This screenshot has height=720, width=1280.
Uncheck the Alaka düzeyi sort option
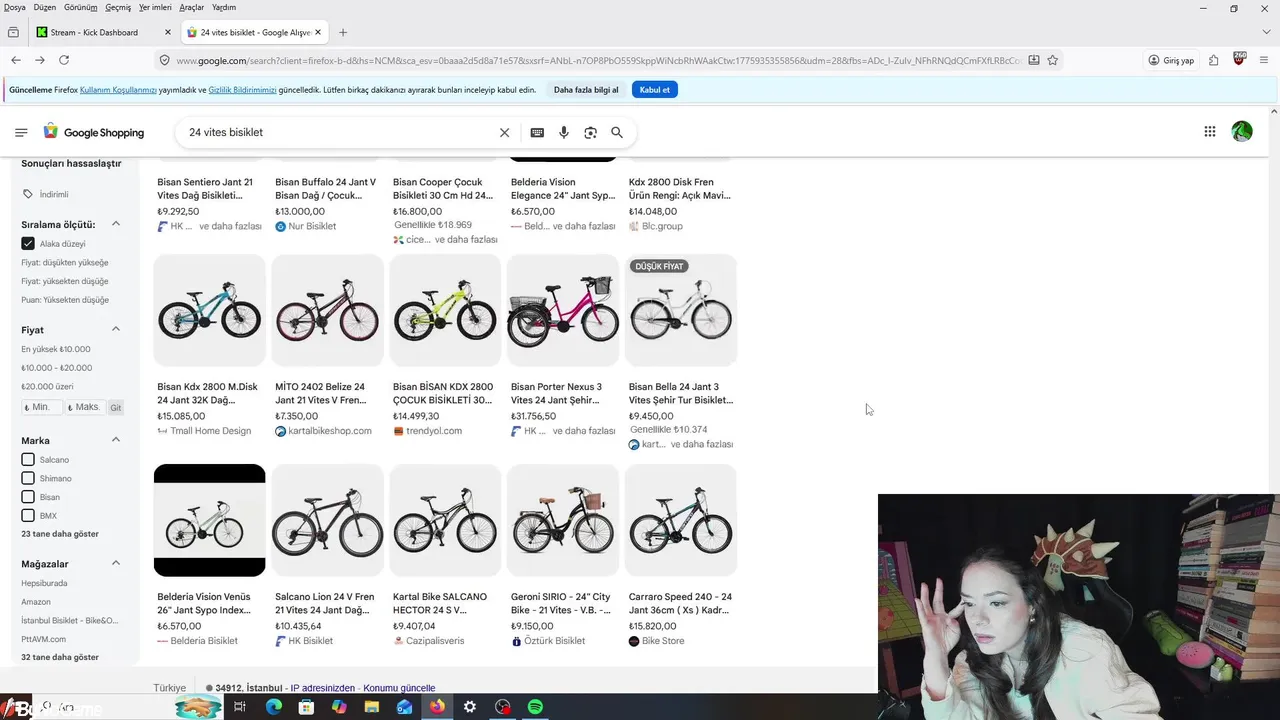(x=28, y=244)
